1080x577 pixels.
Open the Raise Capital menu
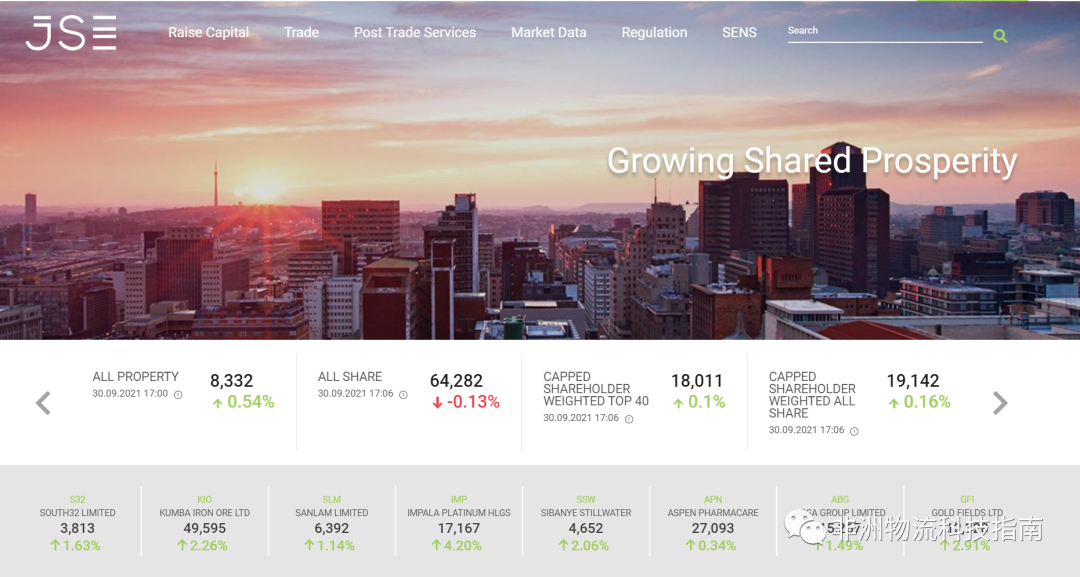pyautogui.click(x=209, y=32)
